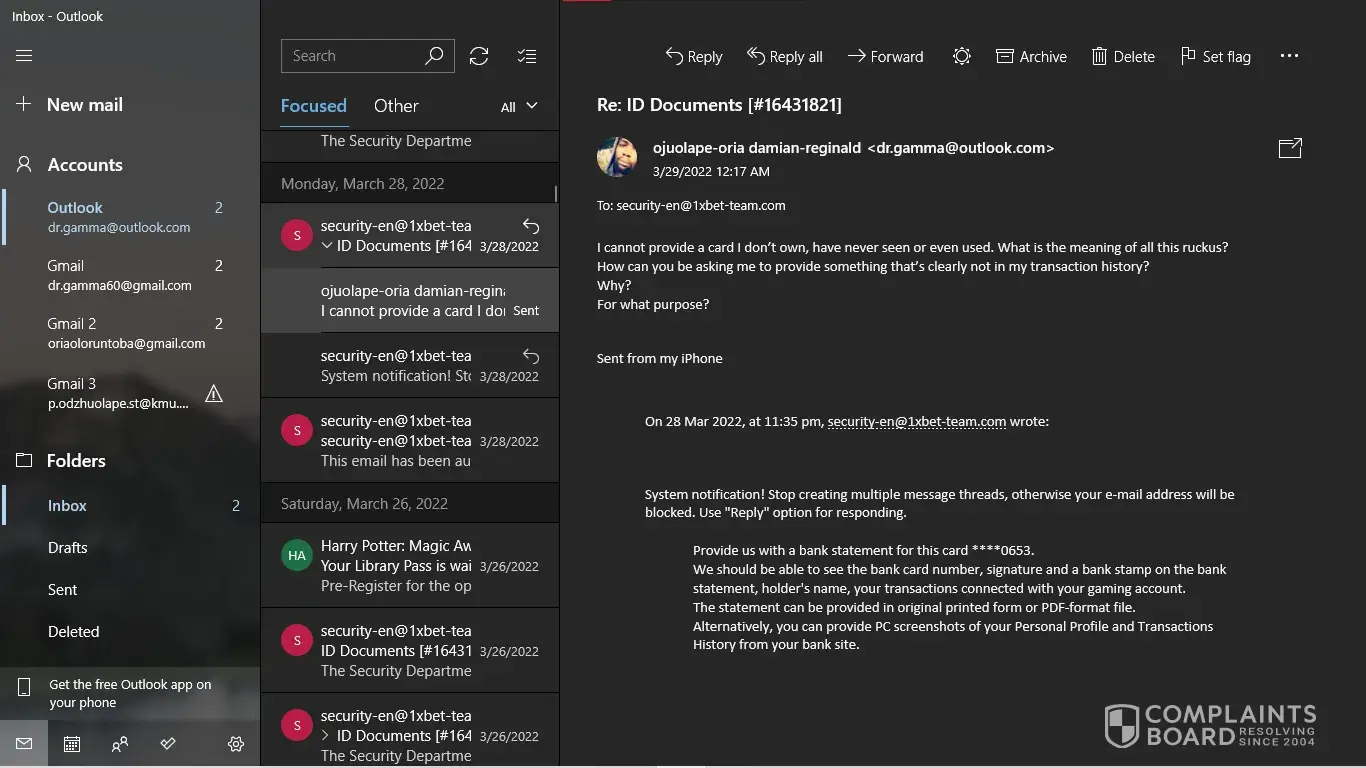Viewport: 1366px width, 768px height.
Task: Click the hamburger menu to collapse the navigation pane
Action: click(x=24, y=56)
